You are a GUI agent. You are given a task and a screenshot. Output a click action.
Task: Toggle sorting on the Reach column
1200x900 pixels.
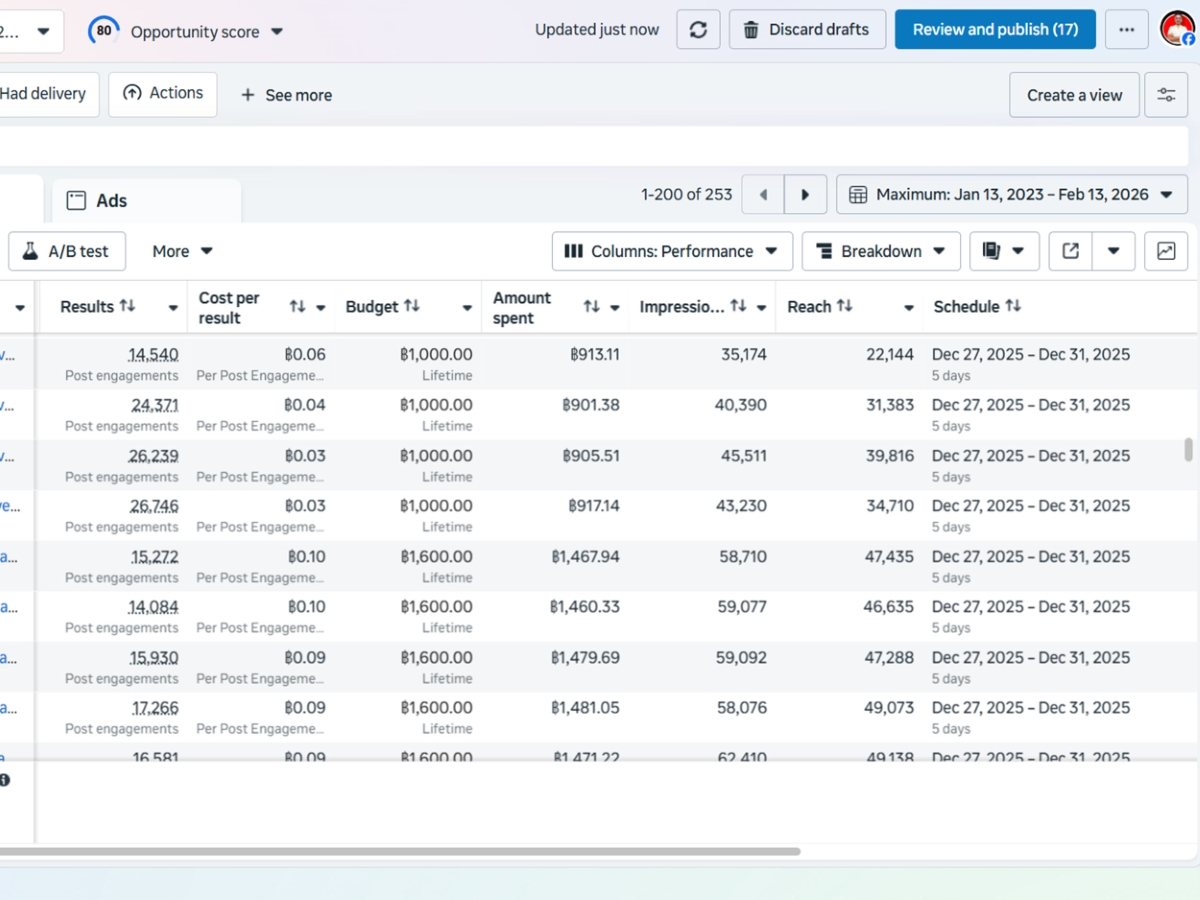point(846,306)
